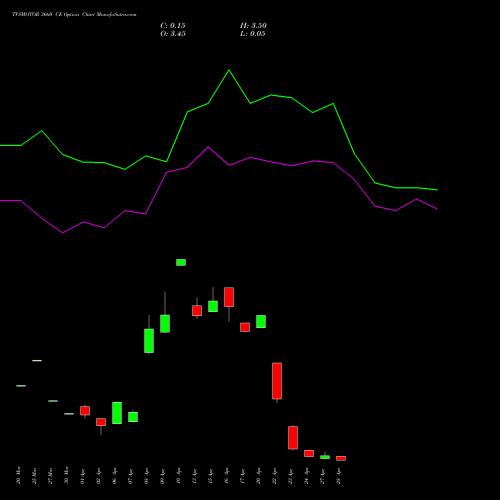Click the 27 Mar date axis label
Viewport: 500px width, 500px height.
point(51,476)
